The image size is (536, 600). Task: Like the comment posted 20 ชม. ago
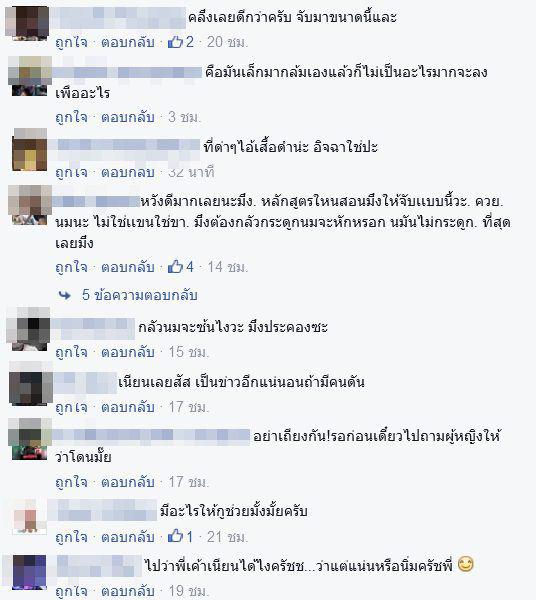click(x=72, y=42)
